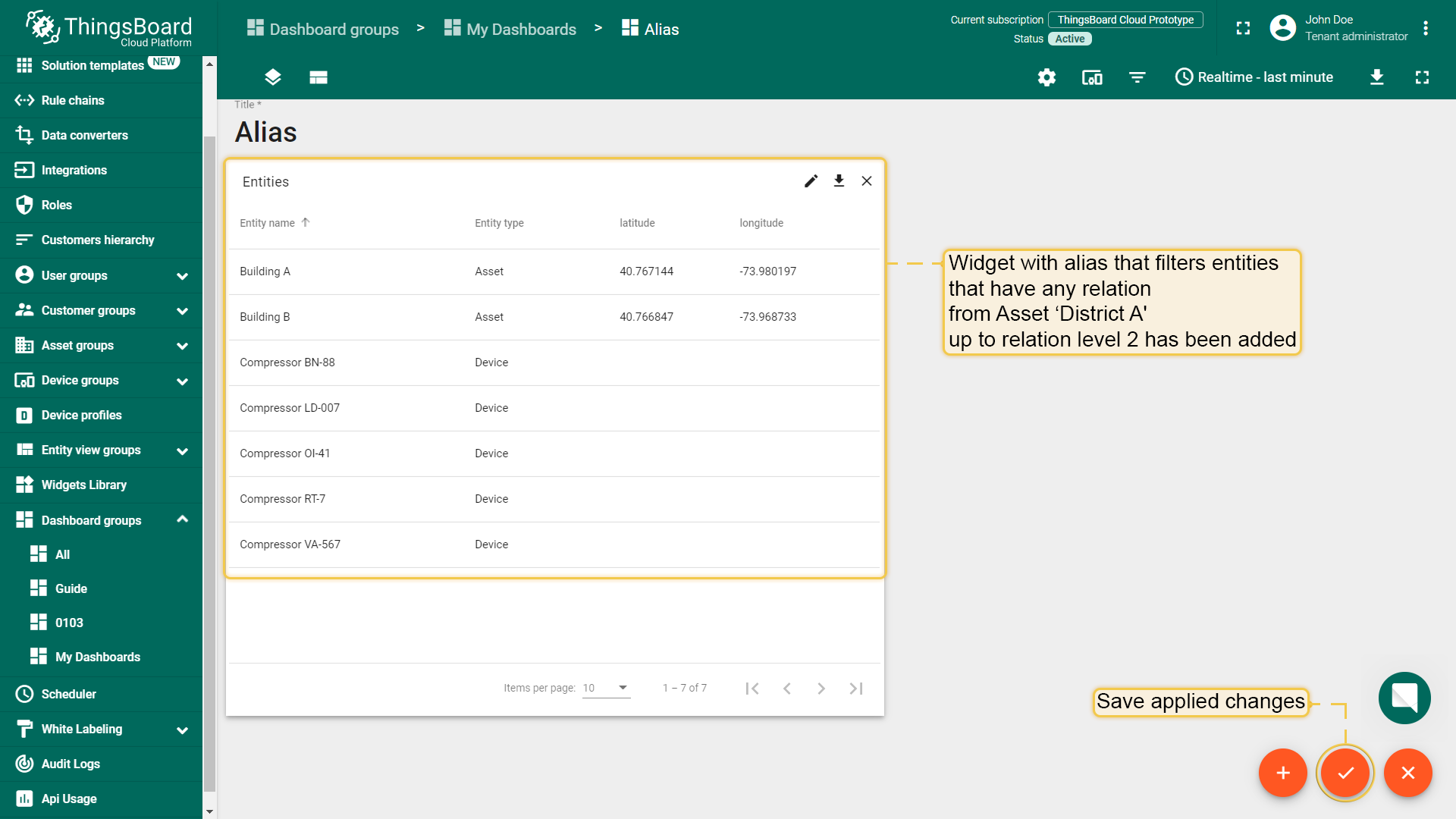
Task: Sort table by longitude column header
Action: click(761, 223)
